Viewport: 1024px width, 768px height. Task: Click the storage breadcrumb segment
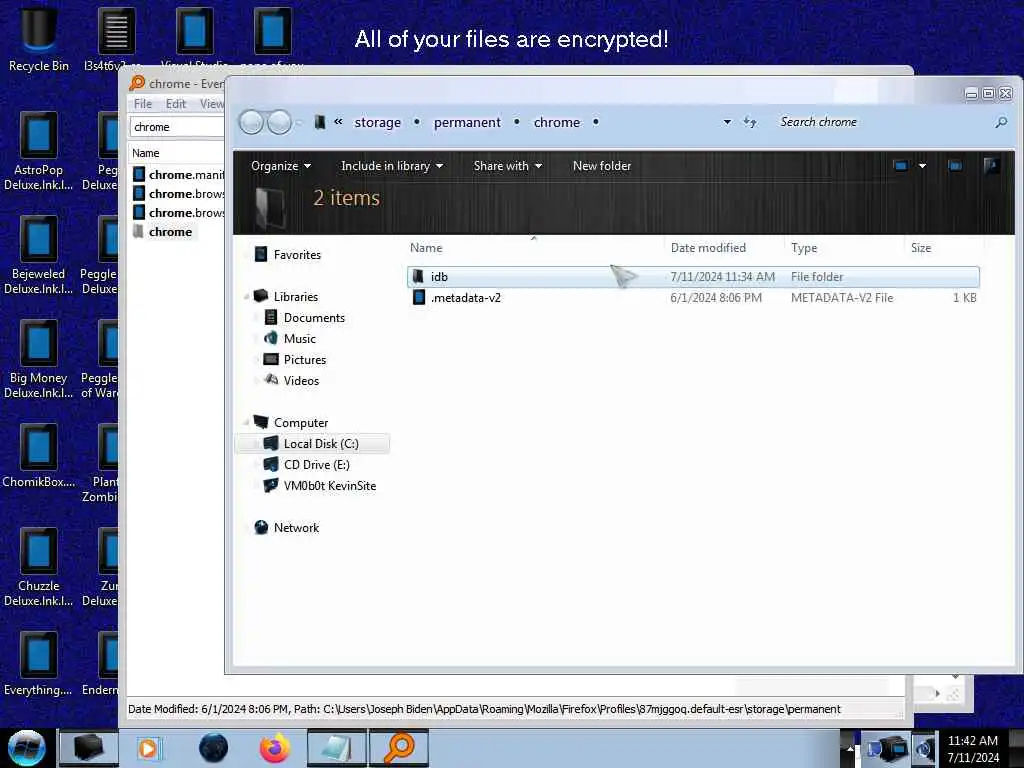click(377, 122)
